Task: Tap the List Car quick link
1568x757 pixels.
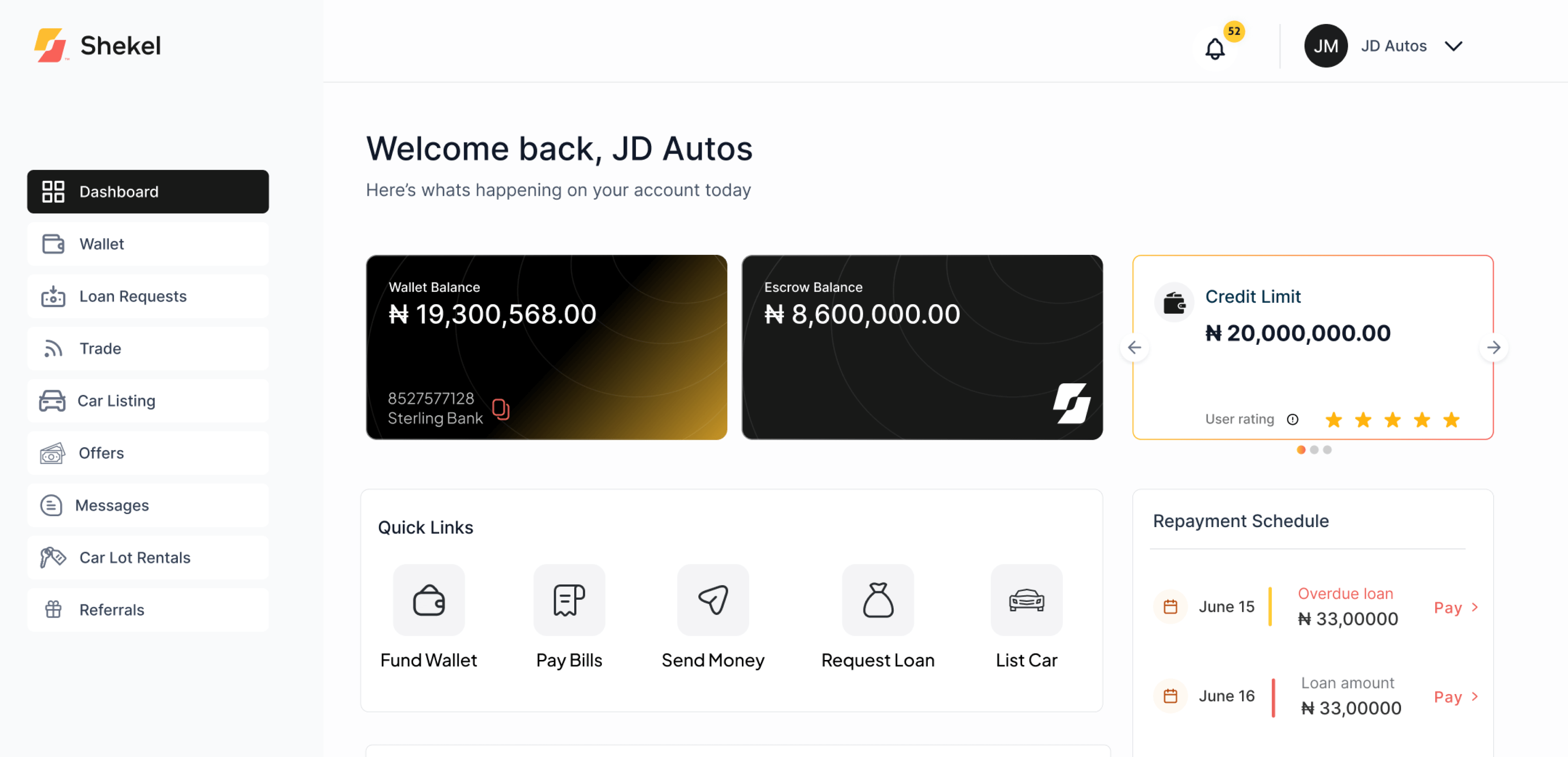Action: (1026, 600)
